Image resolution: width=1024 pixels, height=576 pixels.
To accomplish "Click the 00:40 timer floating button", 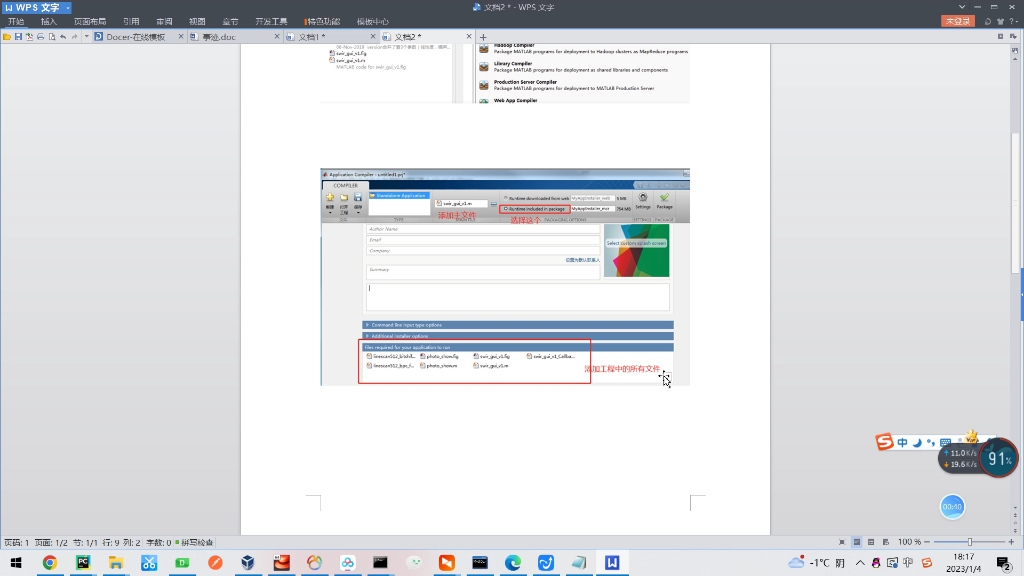I will (x=952, y=507).
